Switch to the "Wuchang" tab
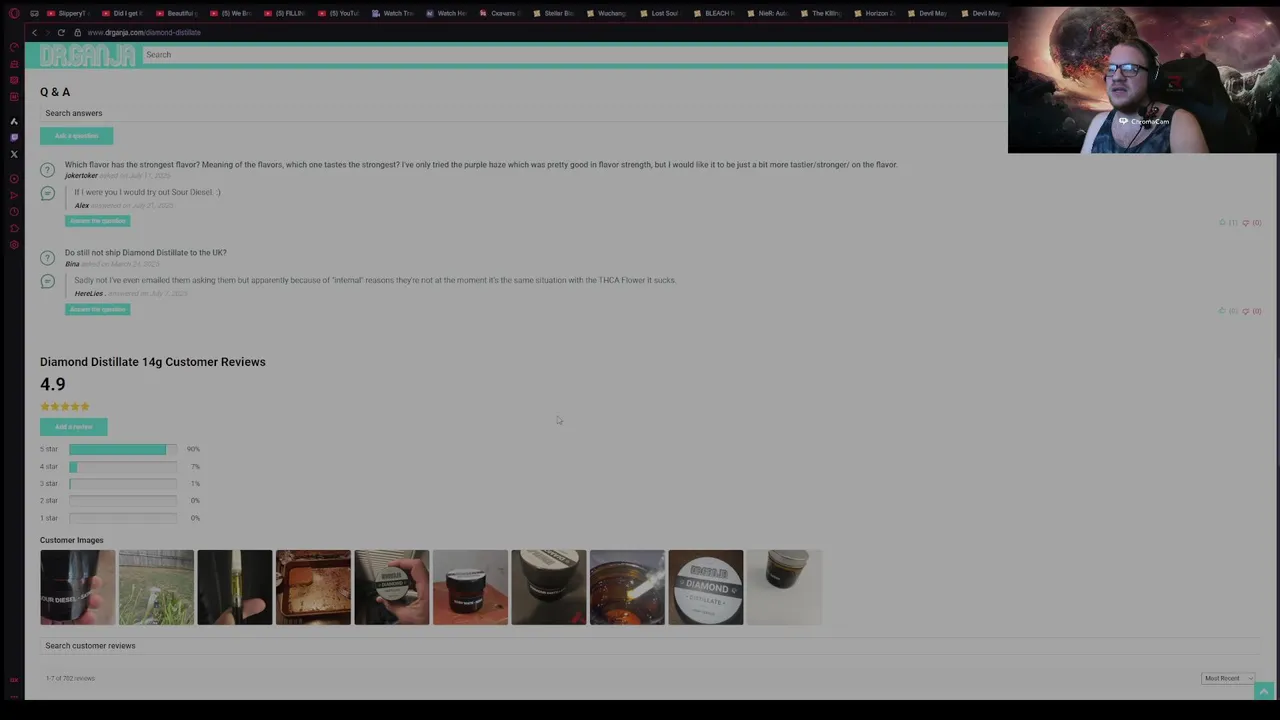1280x720 pixels. [608, 13]
